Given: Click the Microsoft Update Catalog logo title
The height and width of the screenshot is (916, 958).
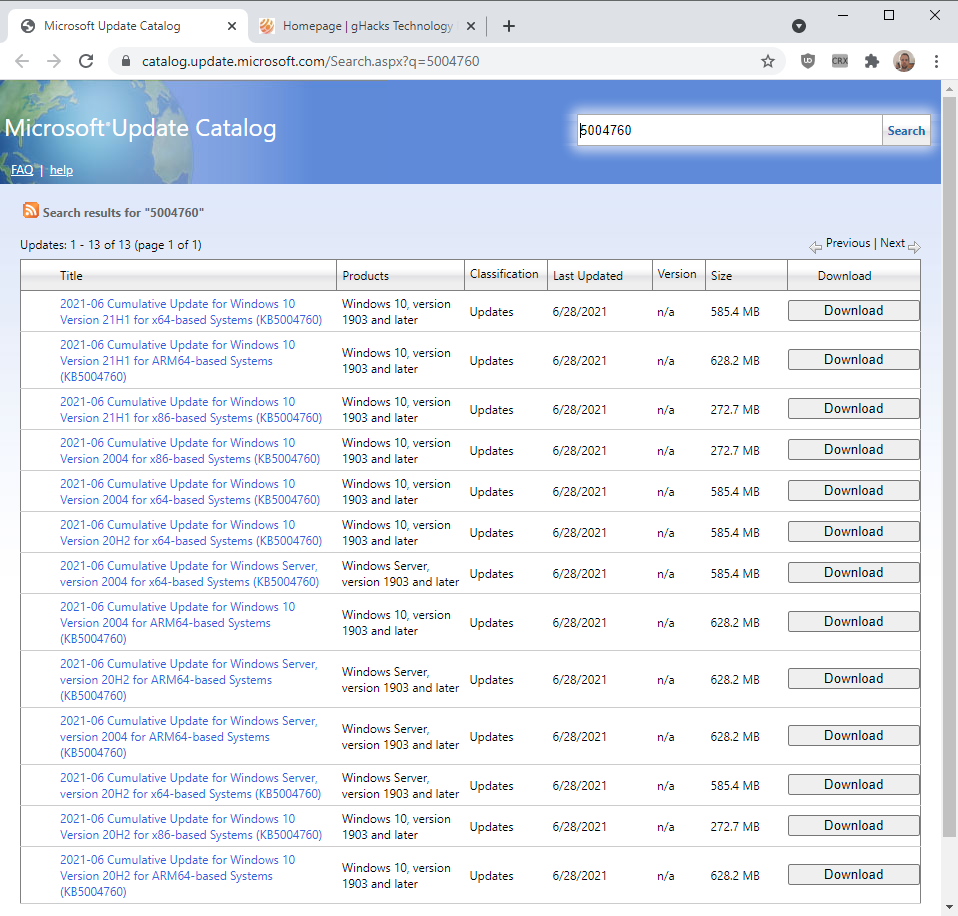Looking at the screenshot, I should click(x=140, y=128).
